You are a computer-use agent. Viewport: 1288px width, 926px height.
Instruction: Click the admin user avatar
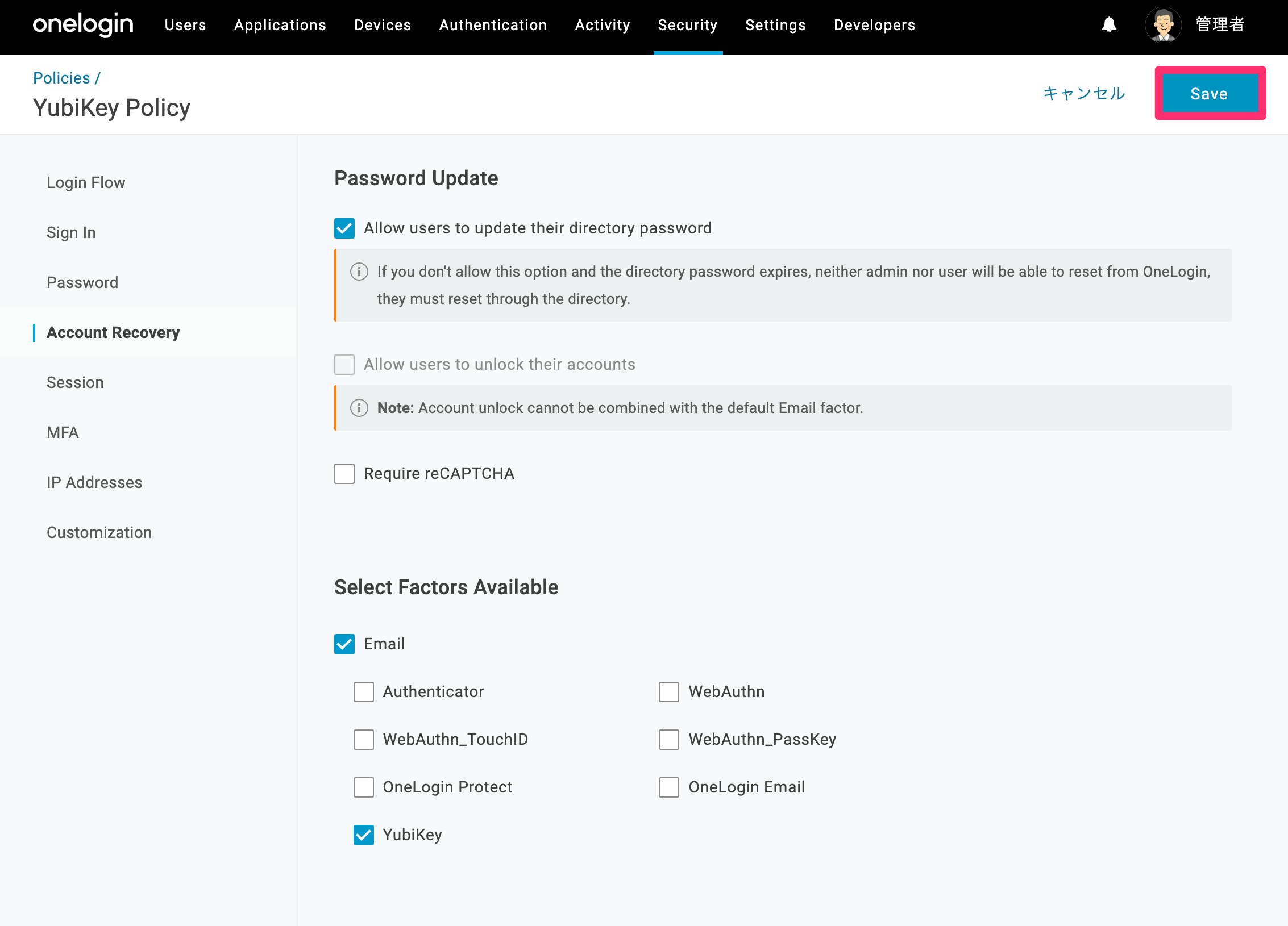[x=1164, y=25]
